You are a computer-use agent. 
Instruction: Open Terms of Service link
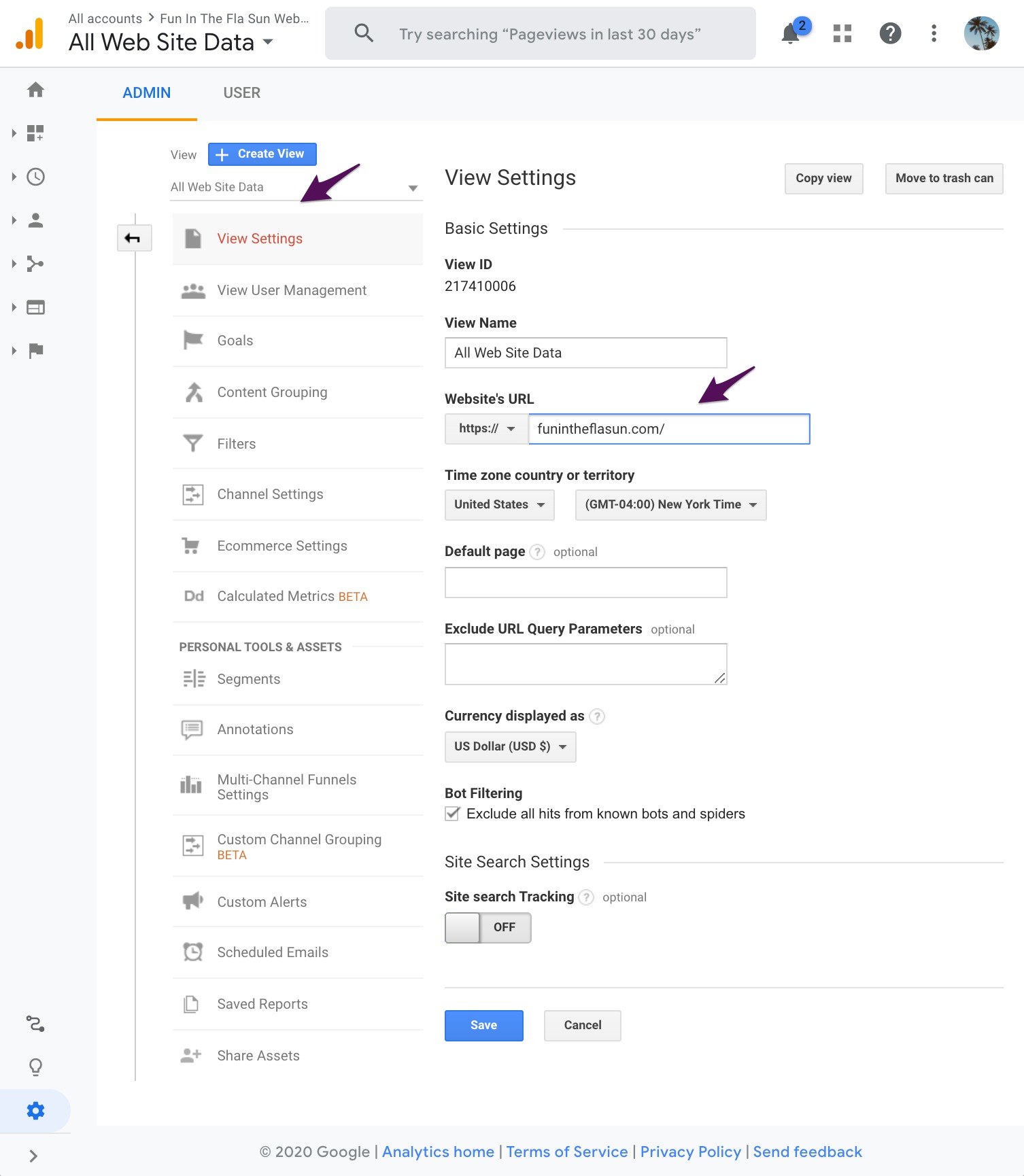click(x=567, y=1152)
